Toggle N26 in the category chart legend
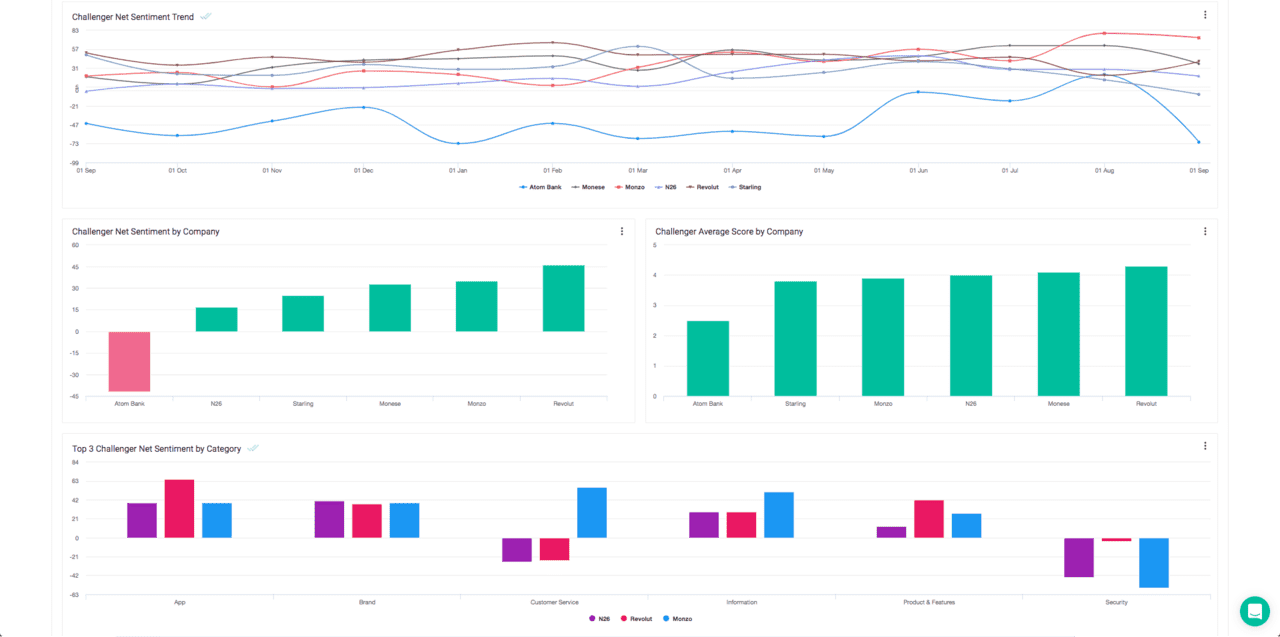Image resolution: width=1280 pixels, height=637 pixels. pos(600,619)
